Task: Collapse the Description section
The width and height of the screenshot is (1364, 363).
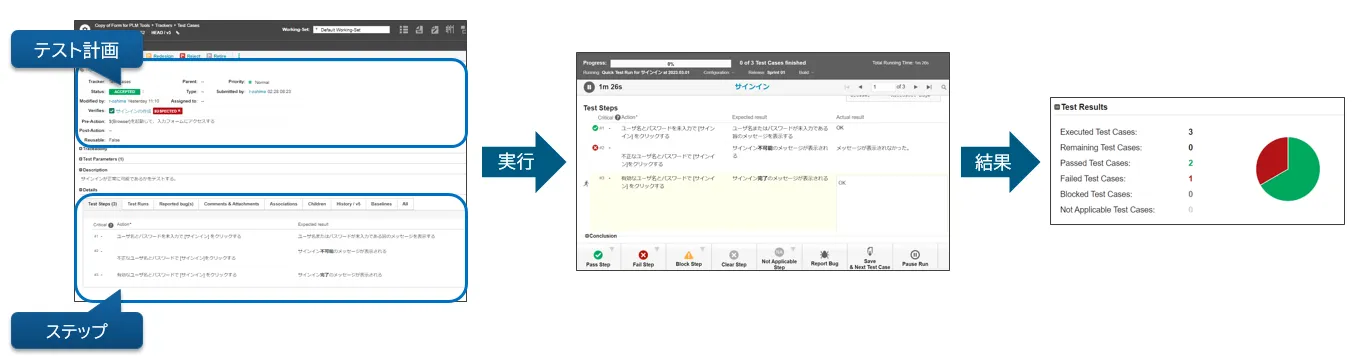Action: pos(94,169)
